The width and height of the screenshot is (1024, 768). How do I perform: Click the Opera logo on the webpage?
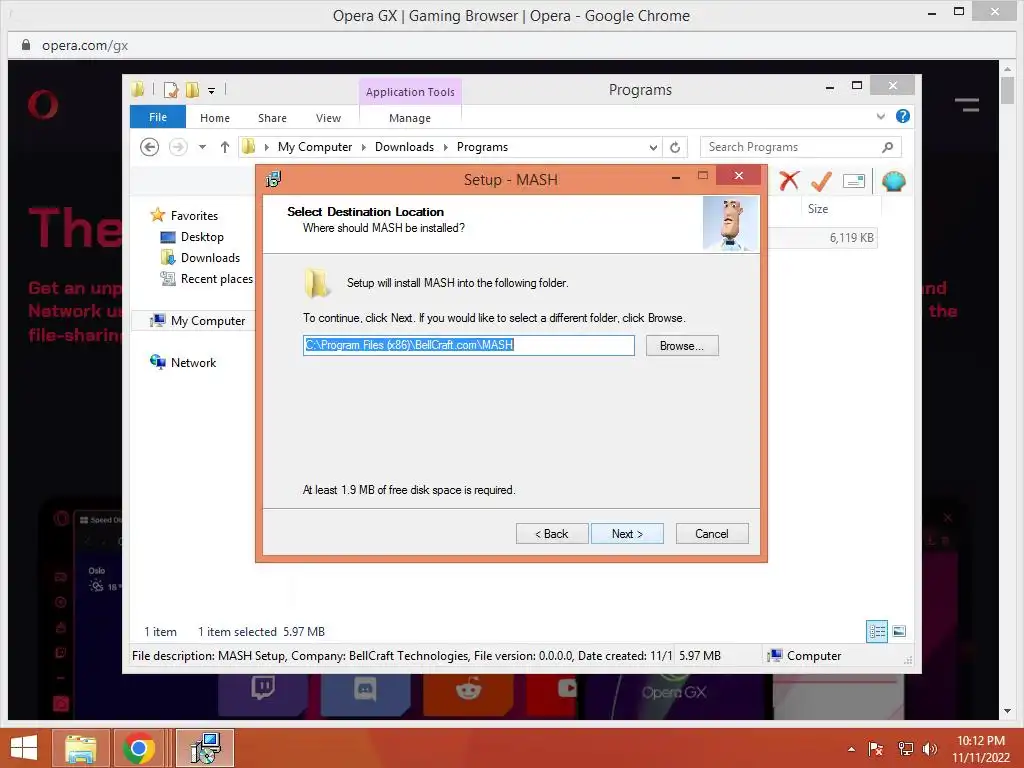point(43,104)
